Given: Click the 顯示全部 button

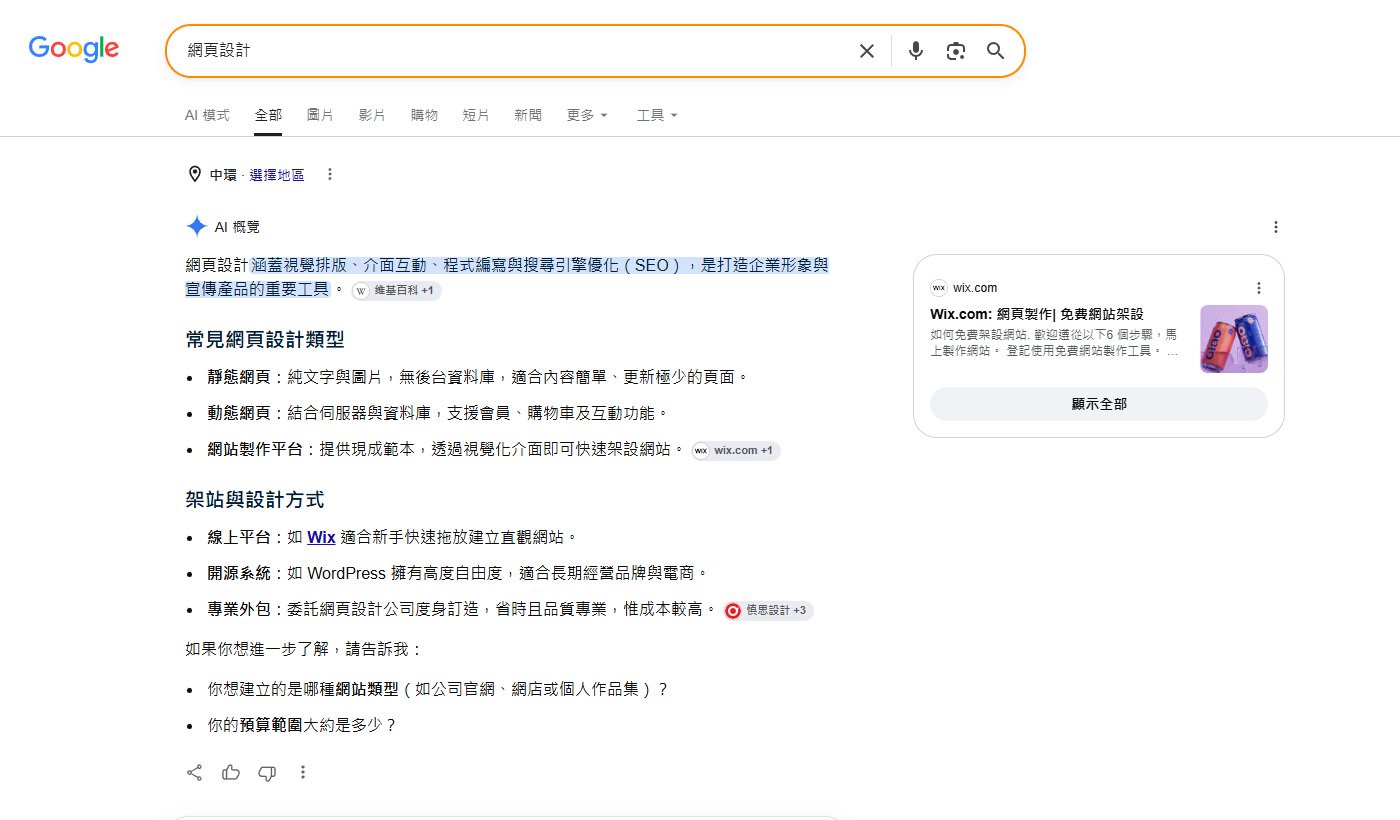Looking at the screenshot, I should pyautogui.click(x=1099, y=404).
